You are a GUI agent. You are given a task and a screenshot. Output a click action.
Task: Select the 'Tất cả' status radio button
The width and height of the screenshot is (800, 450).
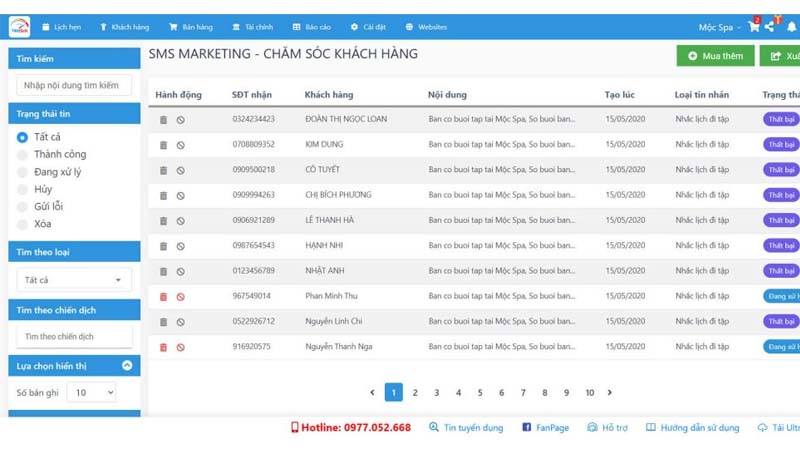tap(22, 137)
